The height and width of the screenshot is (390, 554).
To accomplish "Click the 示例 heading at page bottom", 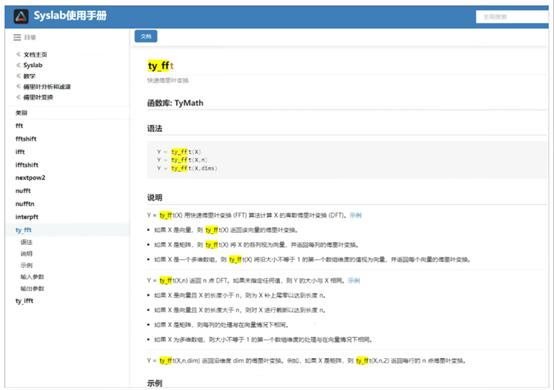I will click(x=155, y=383).
